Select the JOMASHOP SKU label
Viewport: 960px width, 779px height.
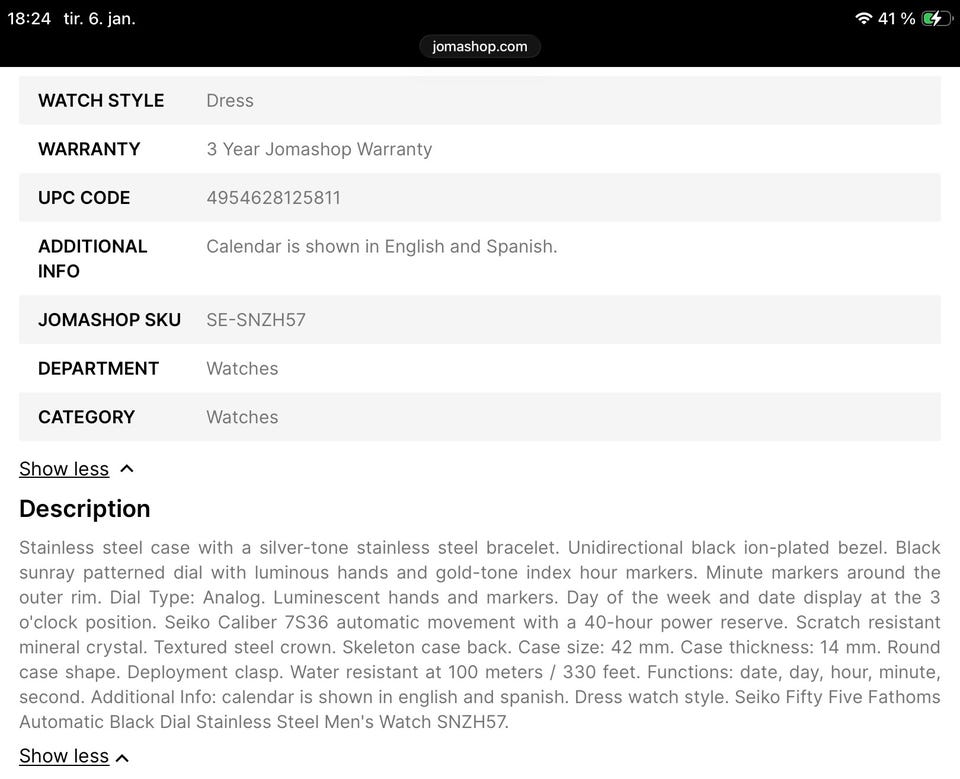(x=110, y=320)
